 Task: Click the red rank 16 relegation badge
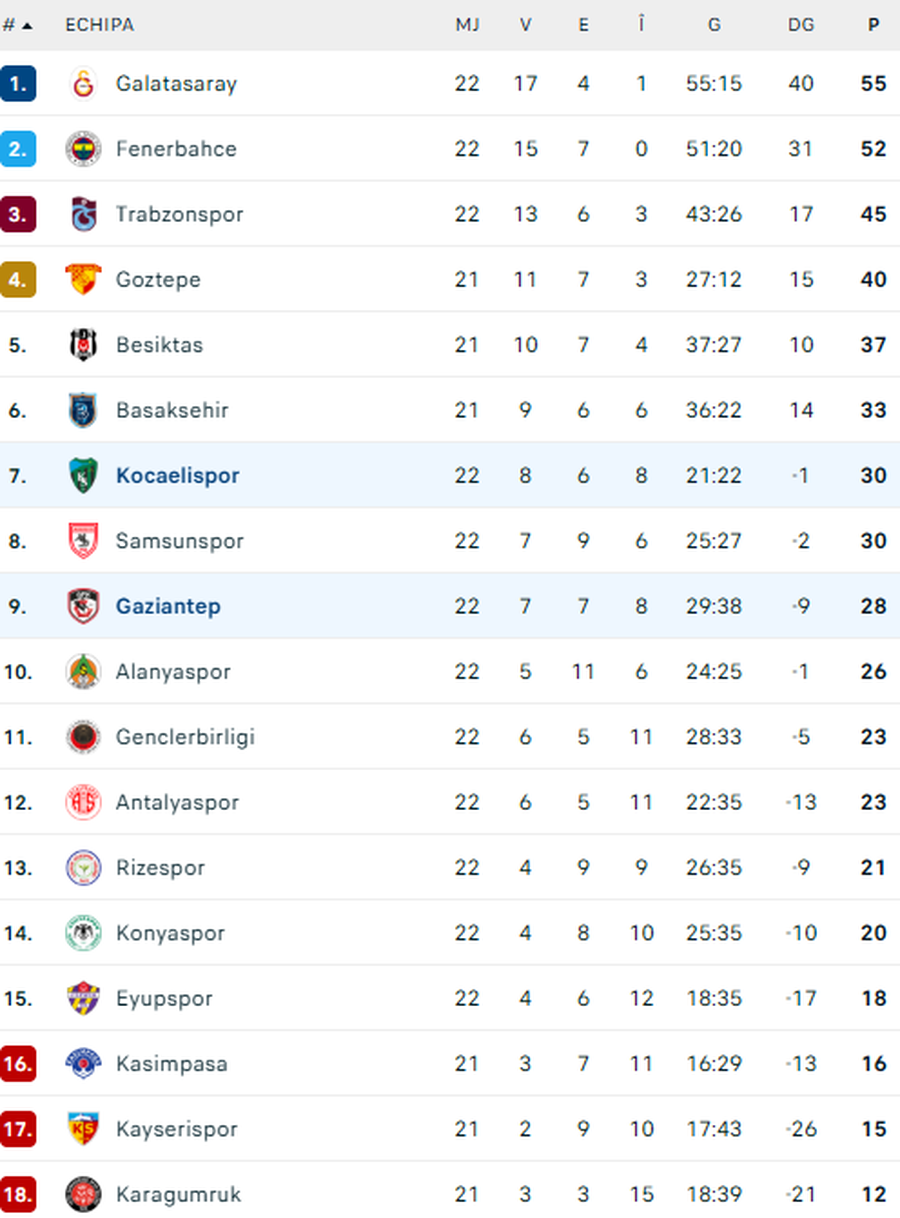tap(18, 1064)
